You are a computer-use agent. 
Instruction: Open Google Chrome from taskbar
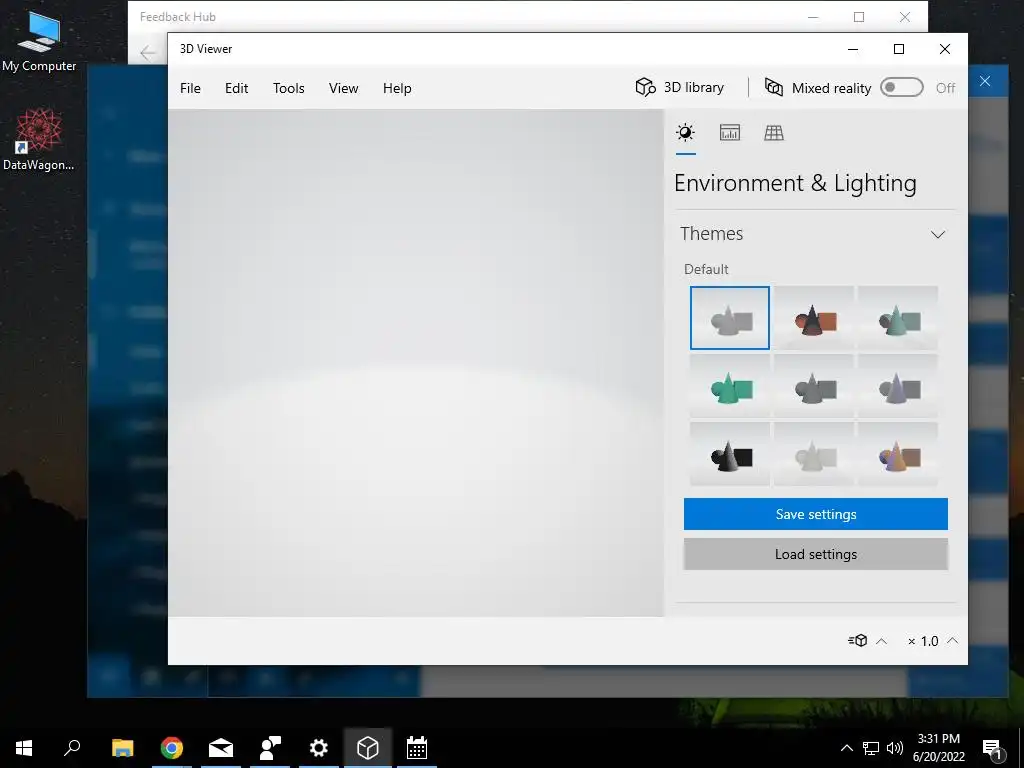[x=172, y=748]
